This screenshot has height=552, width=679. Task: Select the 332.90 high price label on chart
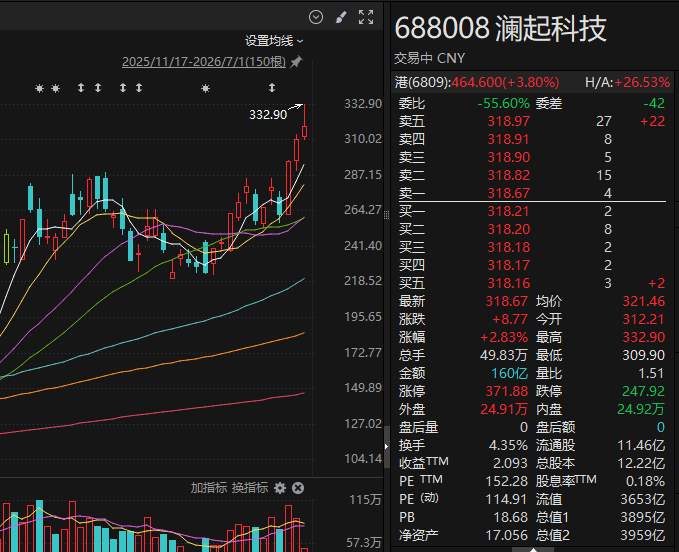coord(268,115)
